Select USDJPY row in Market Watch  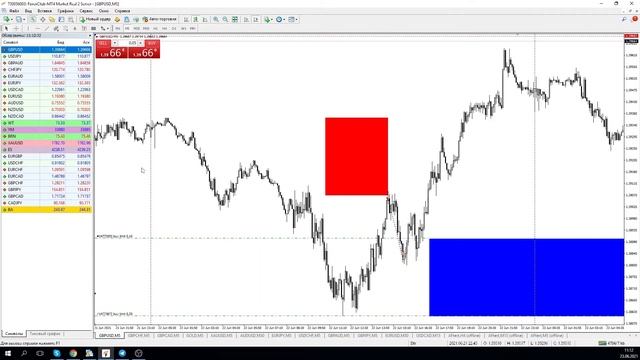point(47,56)
